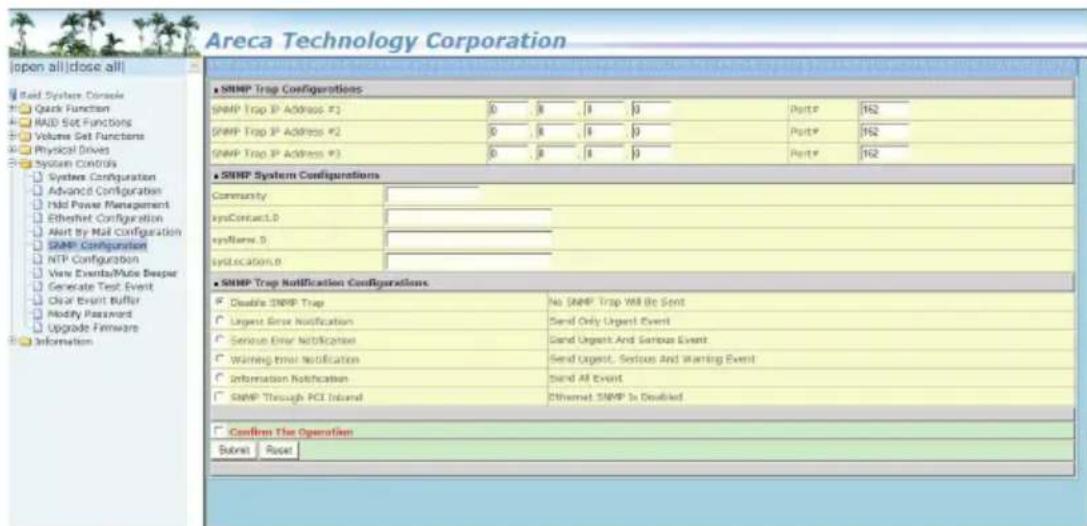The width and height of the screenshot is (1087, 526).
Task: Tick the Confirm The Operation checkbox
Action: 220,432
